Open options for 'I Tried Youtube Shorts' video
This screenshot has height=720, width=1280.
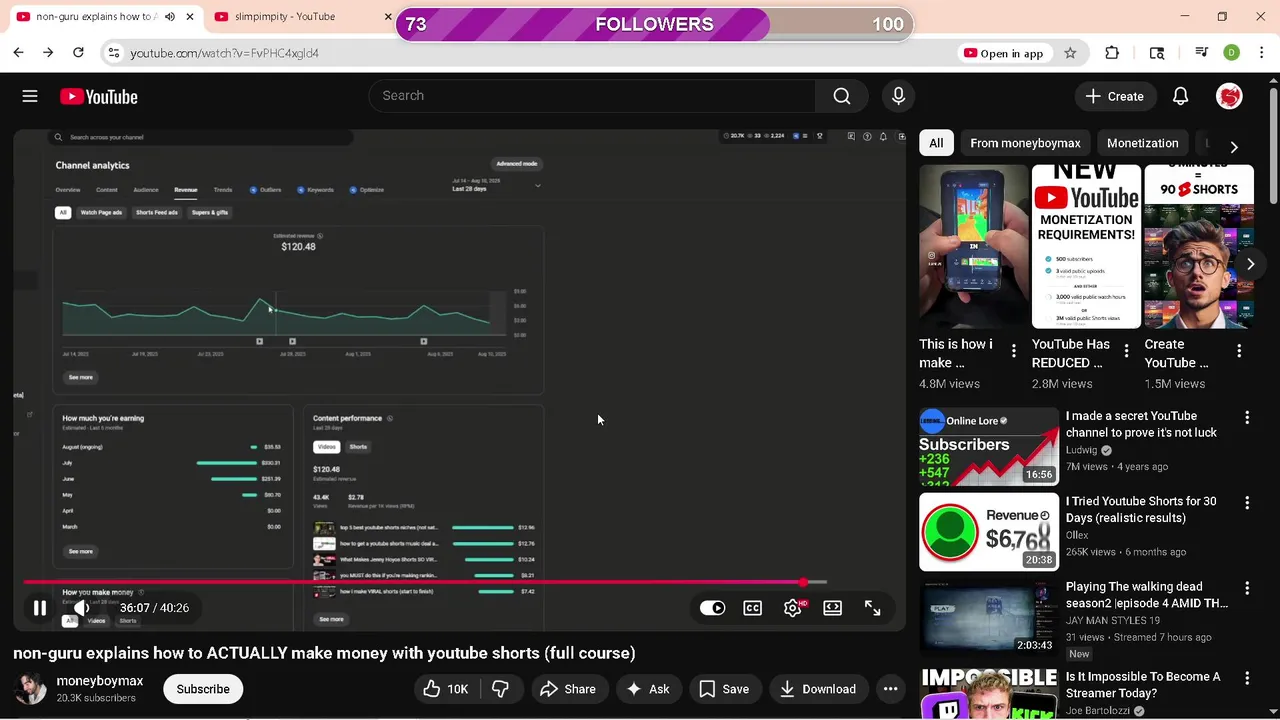1247,502
